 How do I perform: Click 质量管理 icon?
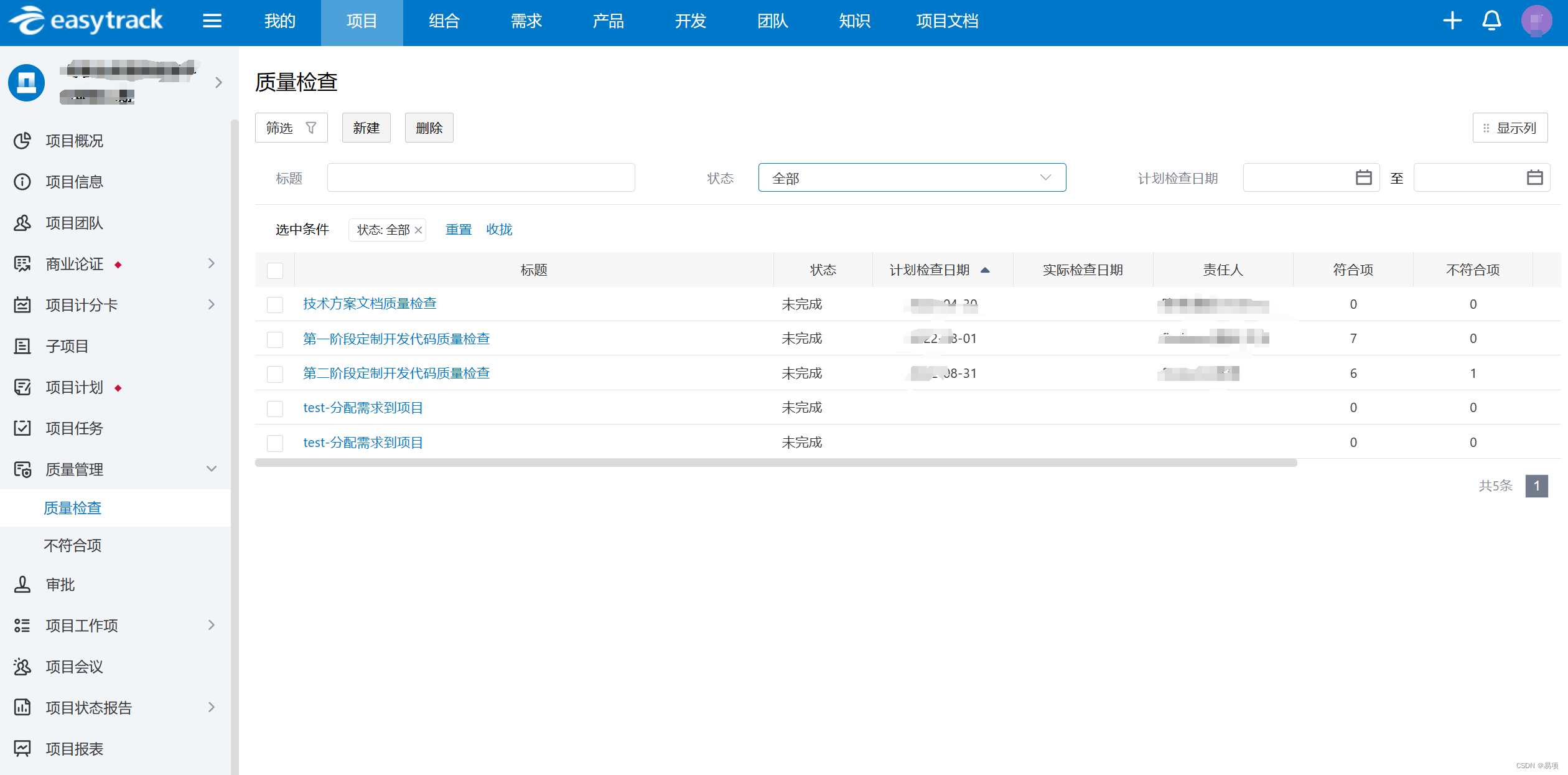point(22,469)
